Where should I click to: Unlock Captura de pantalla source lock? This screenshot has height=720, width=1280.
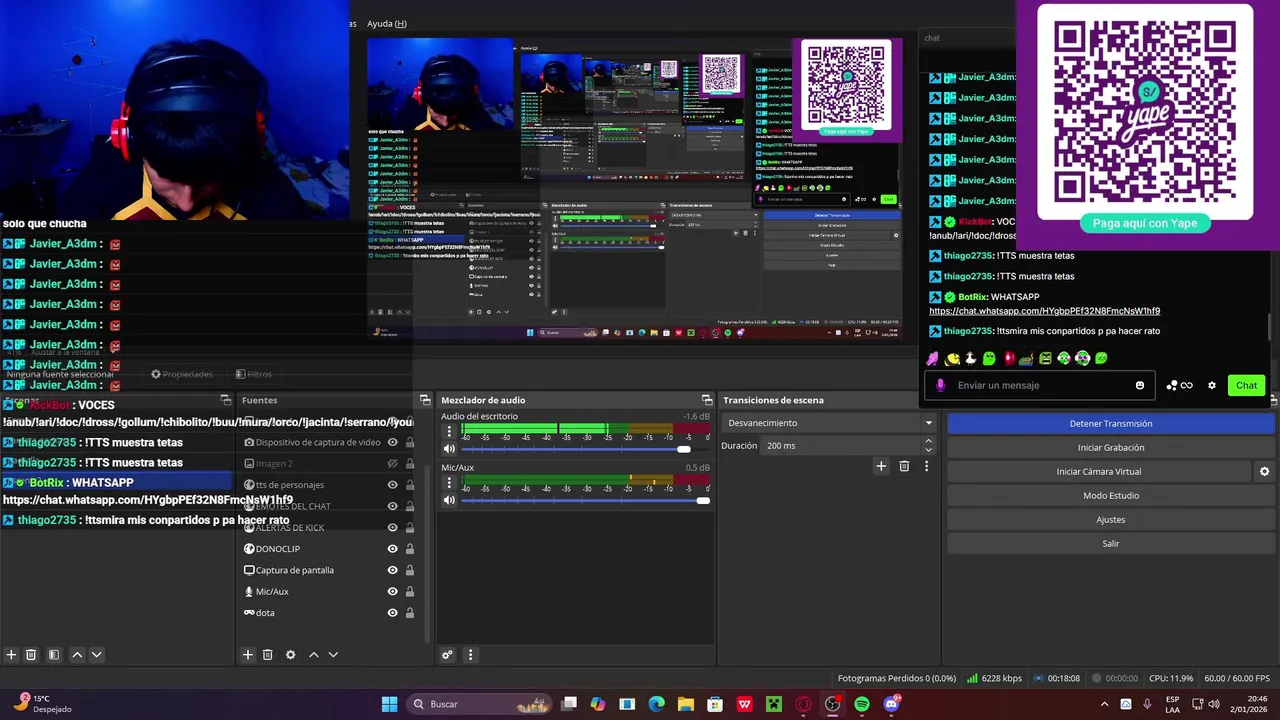click(x=409, y=570)
